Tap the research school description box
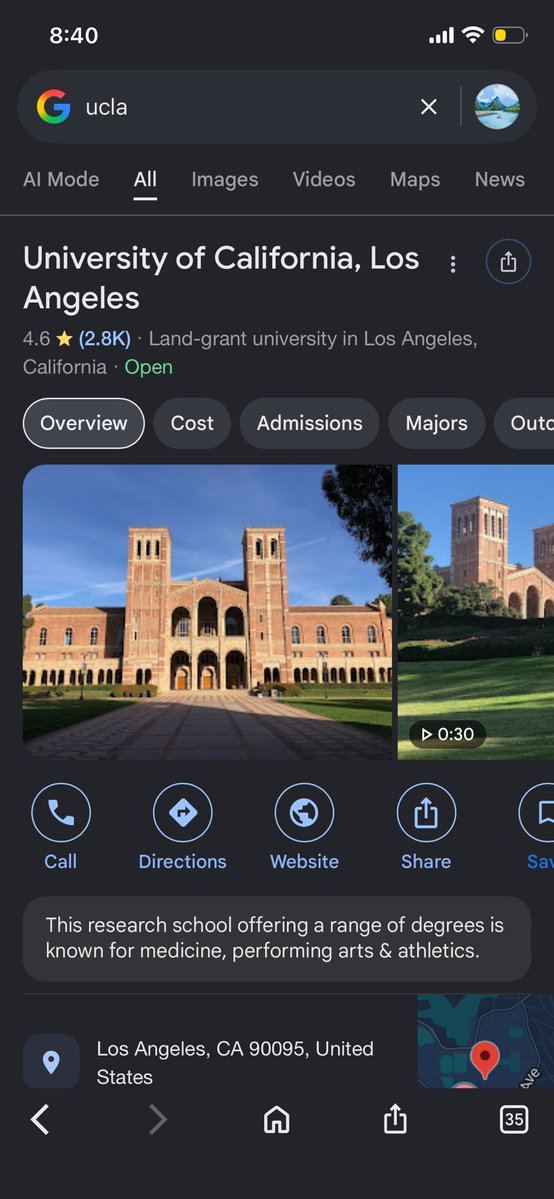Screen dimensions: 554x1199 [276, 939]
